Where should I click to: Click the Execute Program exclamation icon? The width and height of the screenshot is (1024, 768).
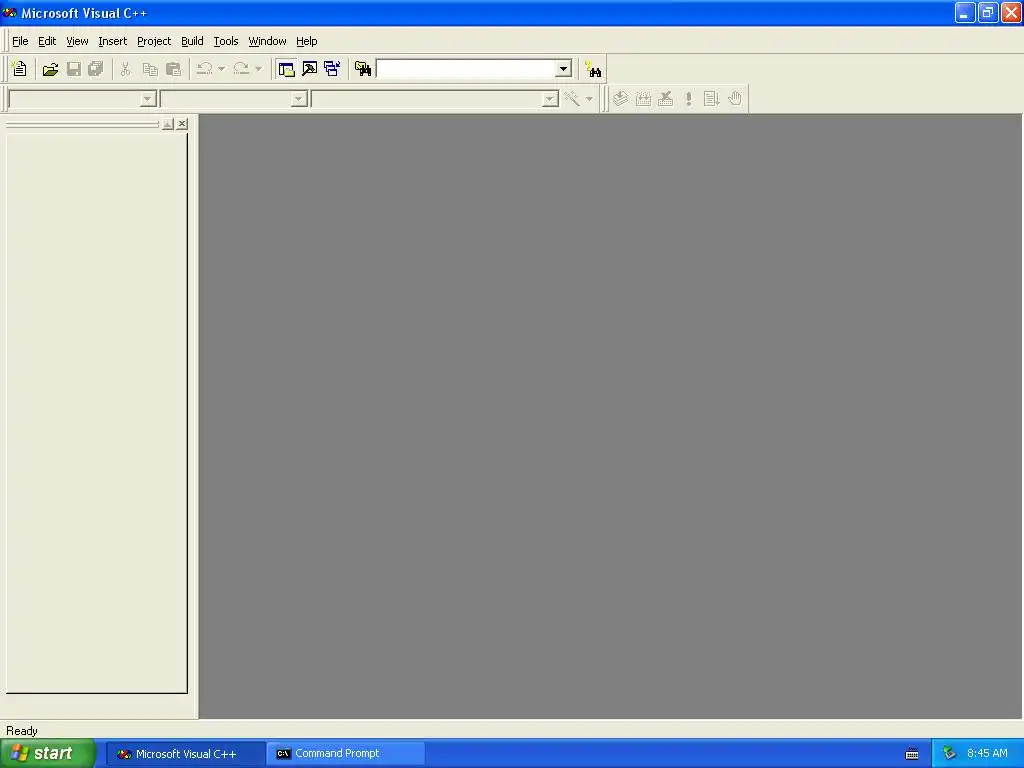(688, 99)
